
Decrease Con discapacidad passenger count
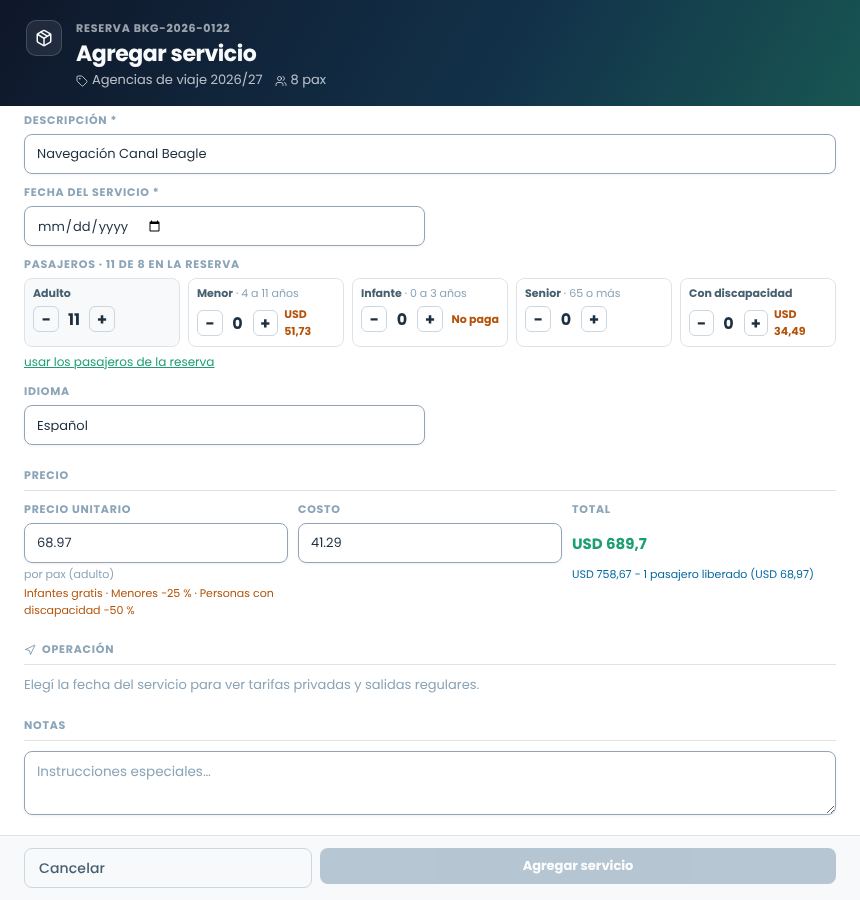pos(701,323)
